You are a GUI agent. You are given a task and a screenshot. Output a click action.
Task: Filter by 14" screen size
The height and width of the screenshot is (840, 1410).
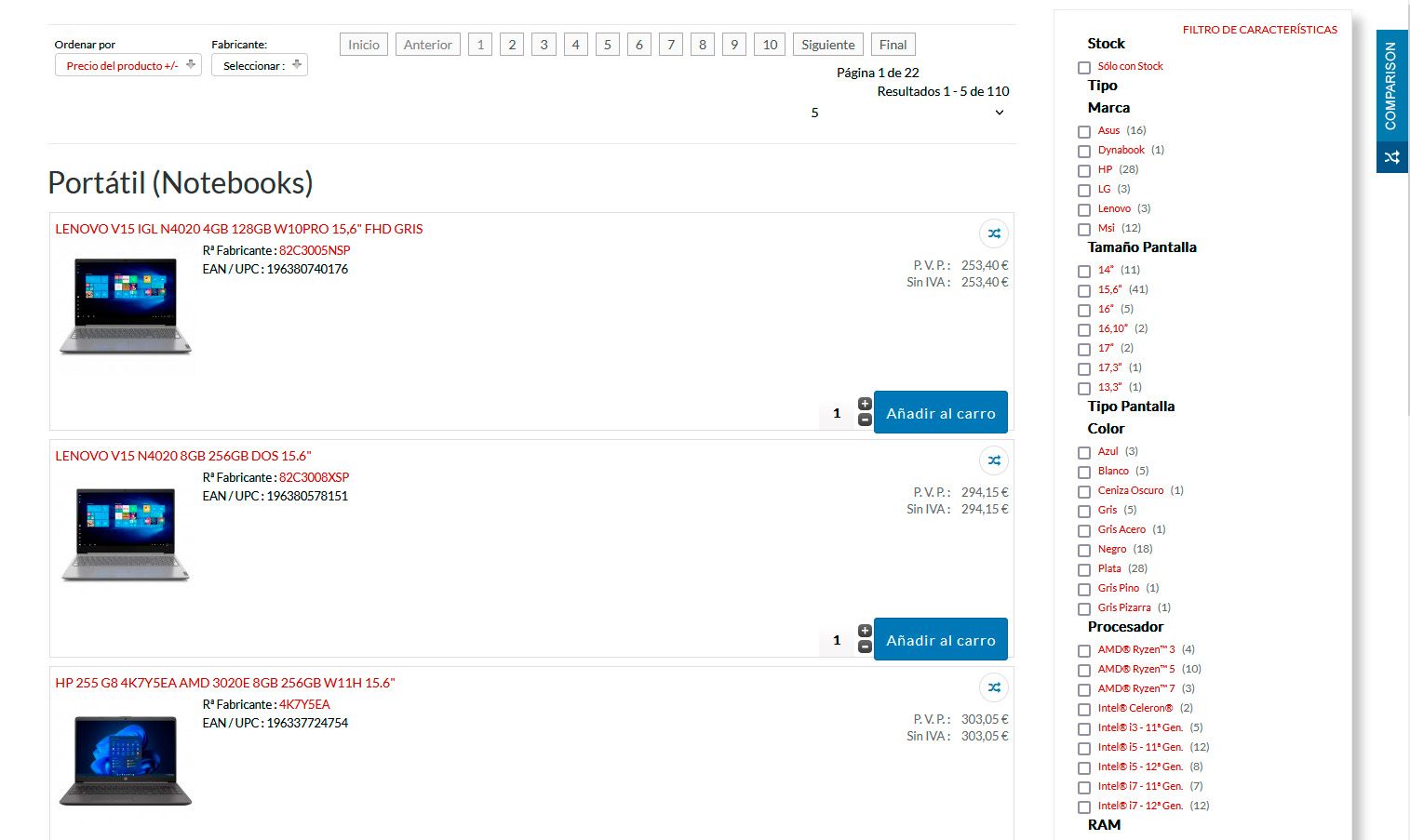point(1084,272)
